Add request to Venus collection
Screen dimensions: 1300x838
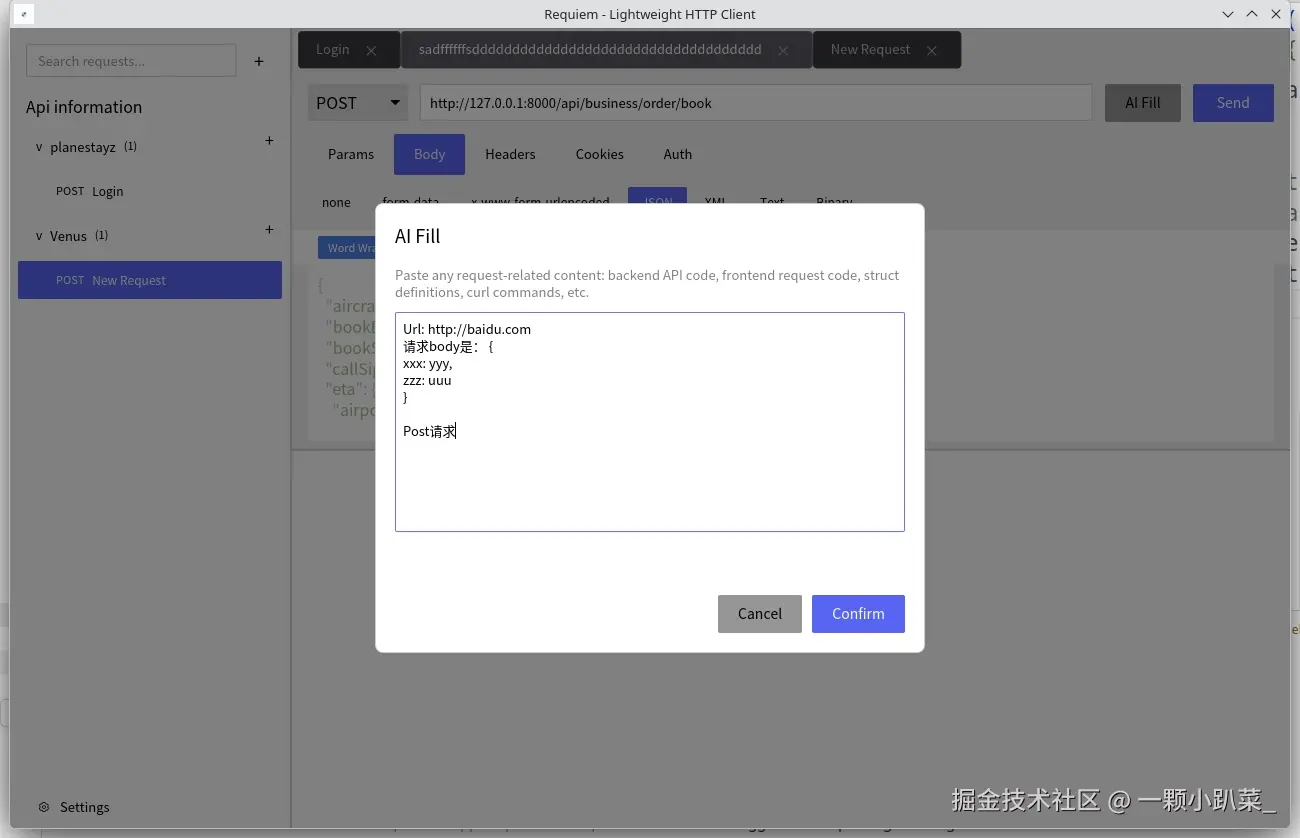pos(269,230)
